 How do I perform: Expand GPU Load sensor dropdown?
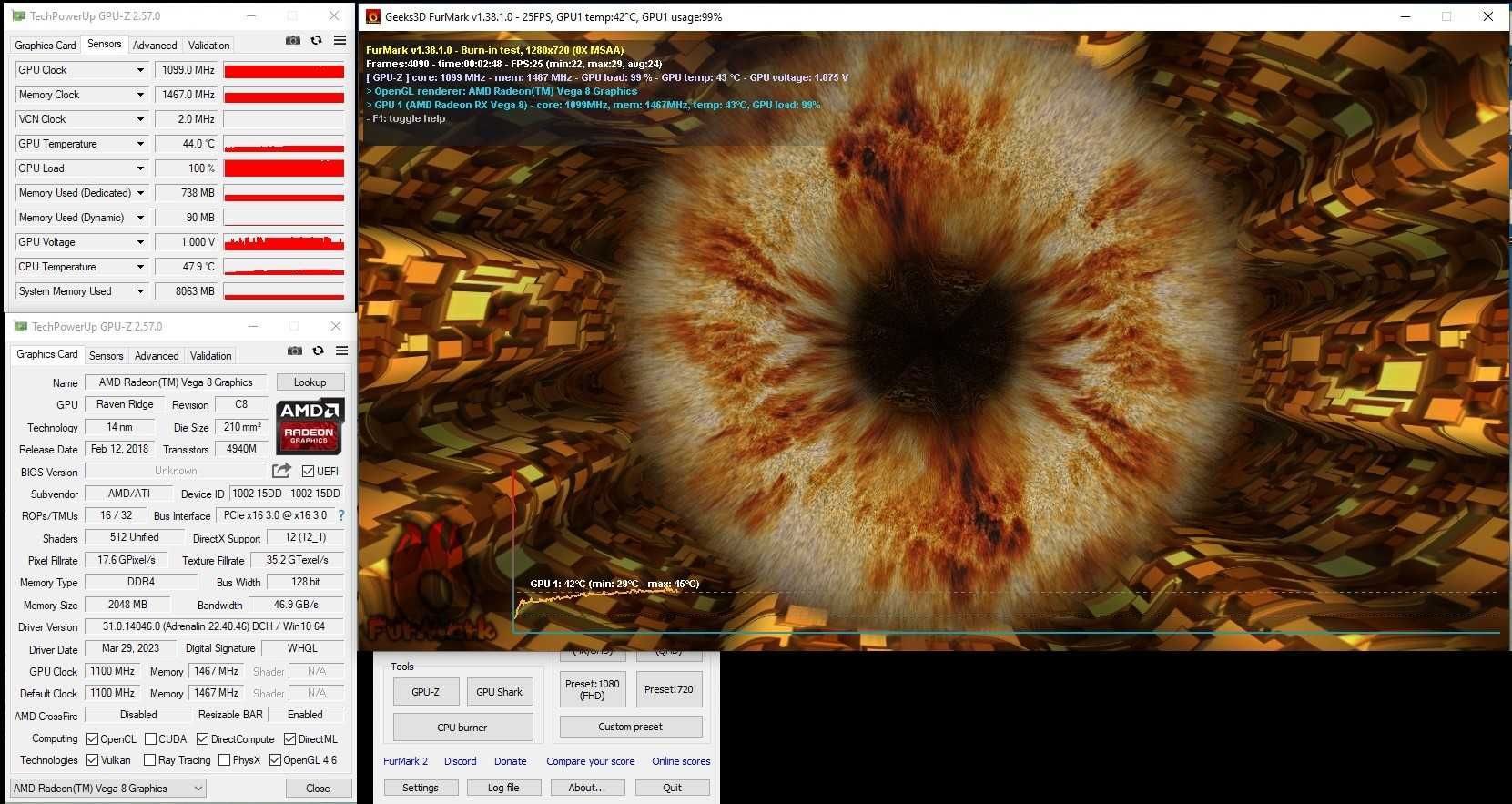click(x=140, y=168)
